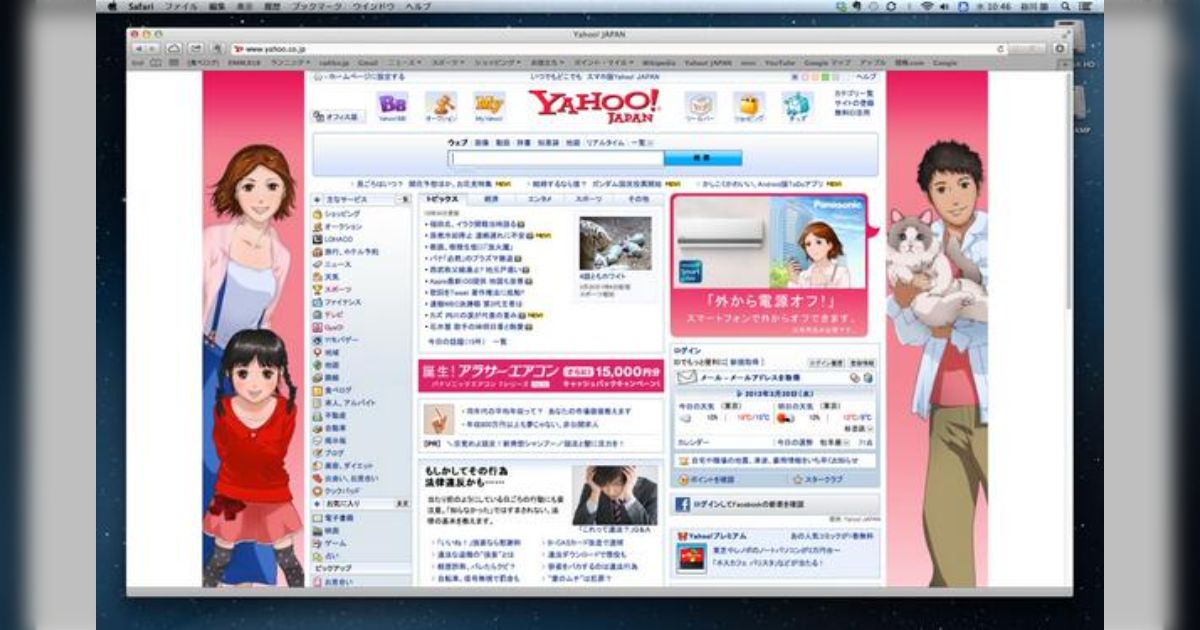Open the ファイナンス link in services list
Image resolution: width=1200 pixels, height=630 pixels.
tap(342, 301)
